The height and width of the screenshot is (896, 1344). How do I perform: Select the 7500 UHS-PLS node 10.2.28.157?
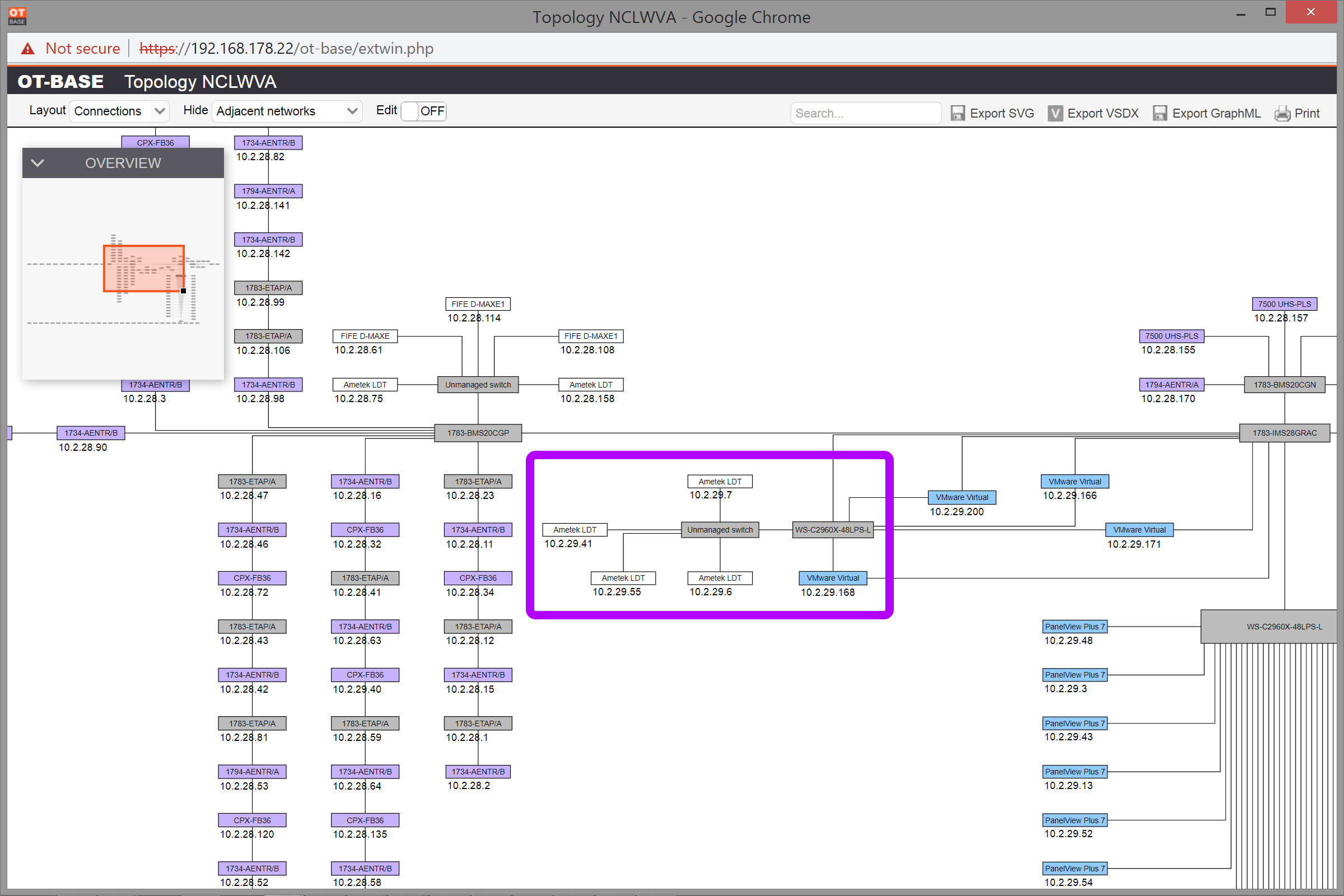click(1284, 304)
